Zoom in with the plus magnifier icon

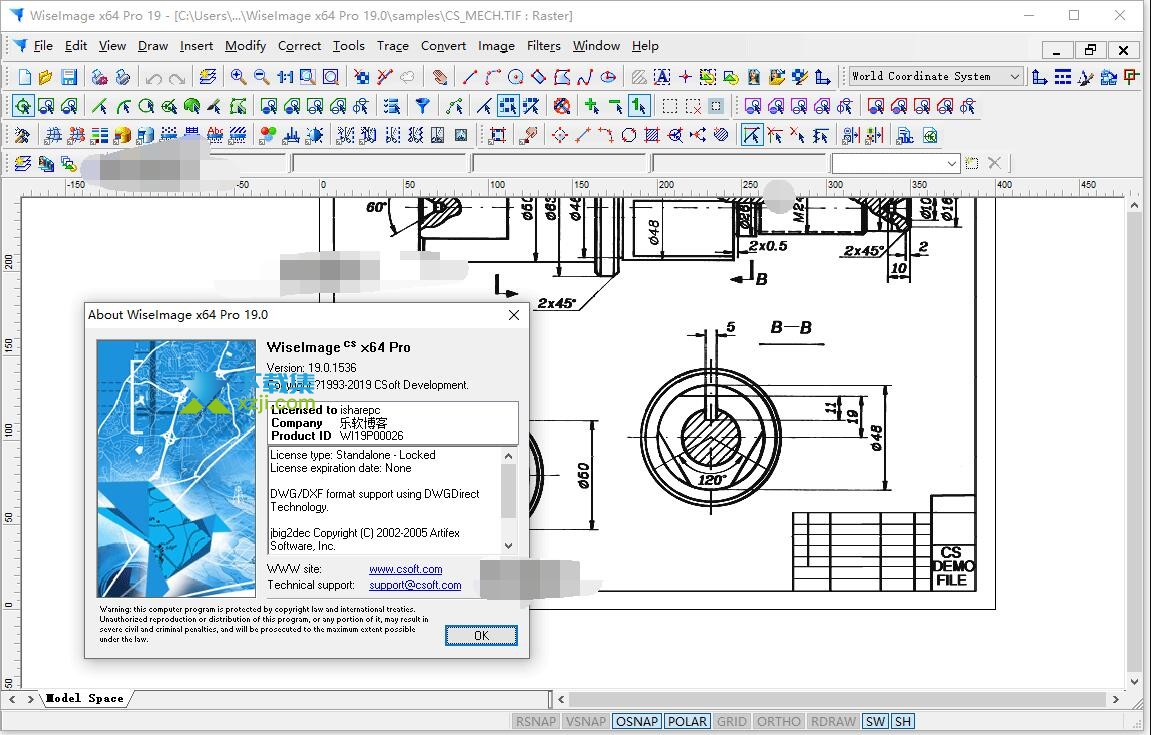238,77
